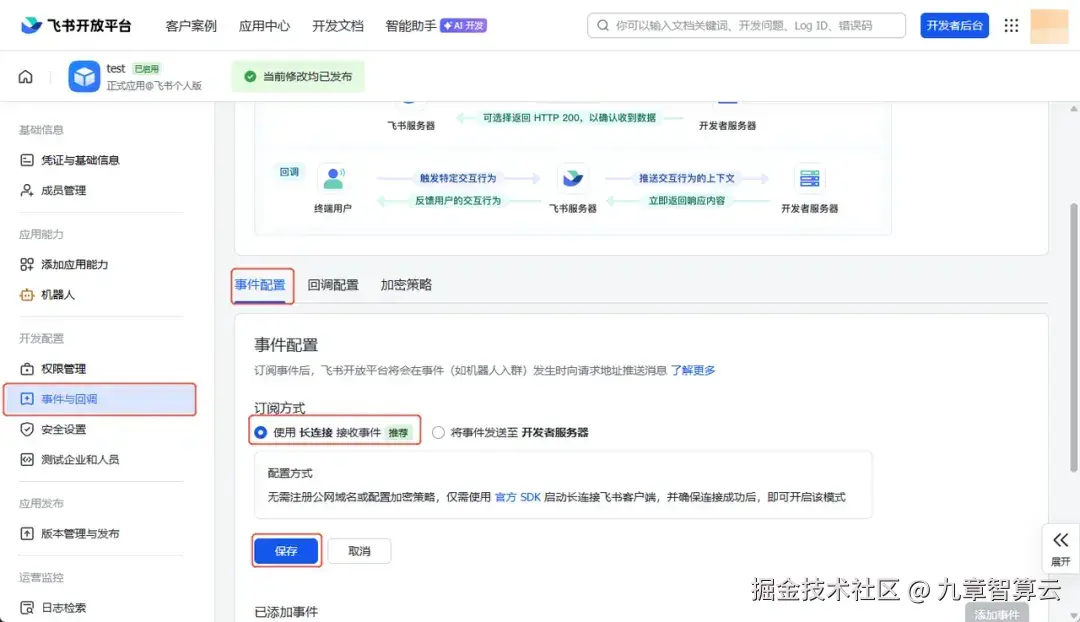This screenshot has height=622, width=1080.
Task: Open the 官方 SDK link
Action: click(x=517, y=497)
